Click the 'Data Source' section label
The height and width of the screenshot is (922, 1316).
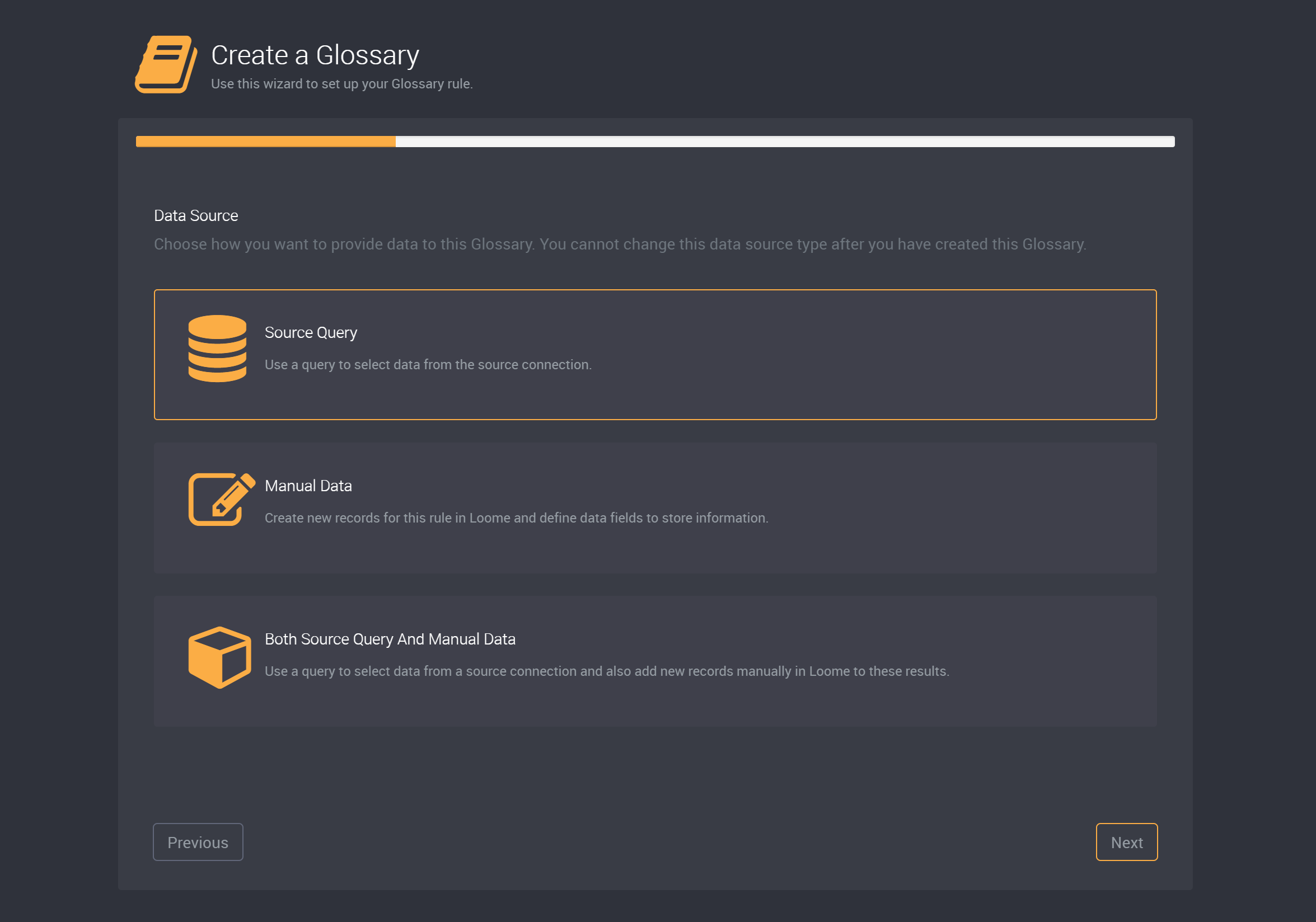pos(196,215)
